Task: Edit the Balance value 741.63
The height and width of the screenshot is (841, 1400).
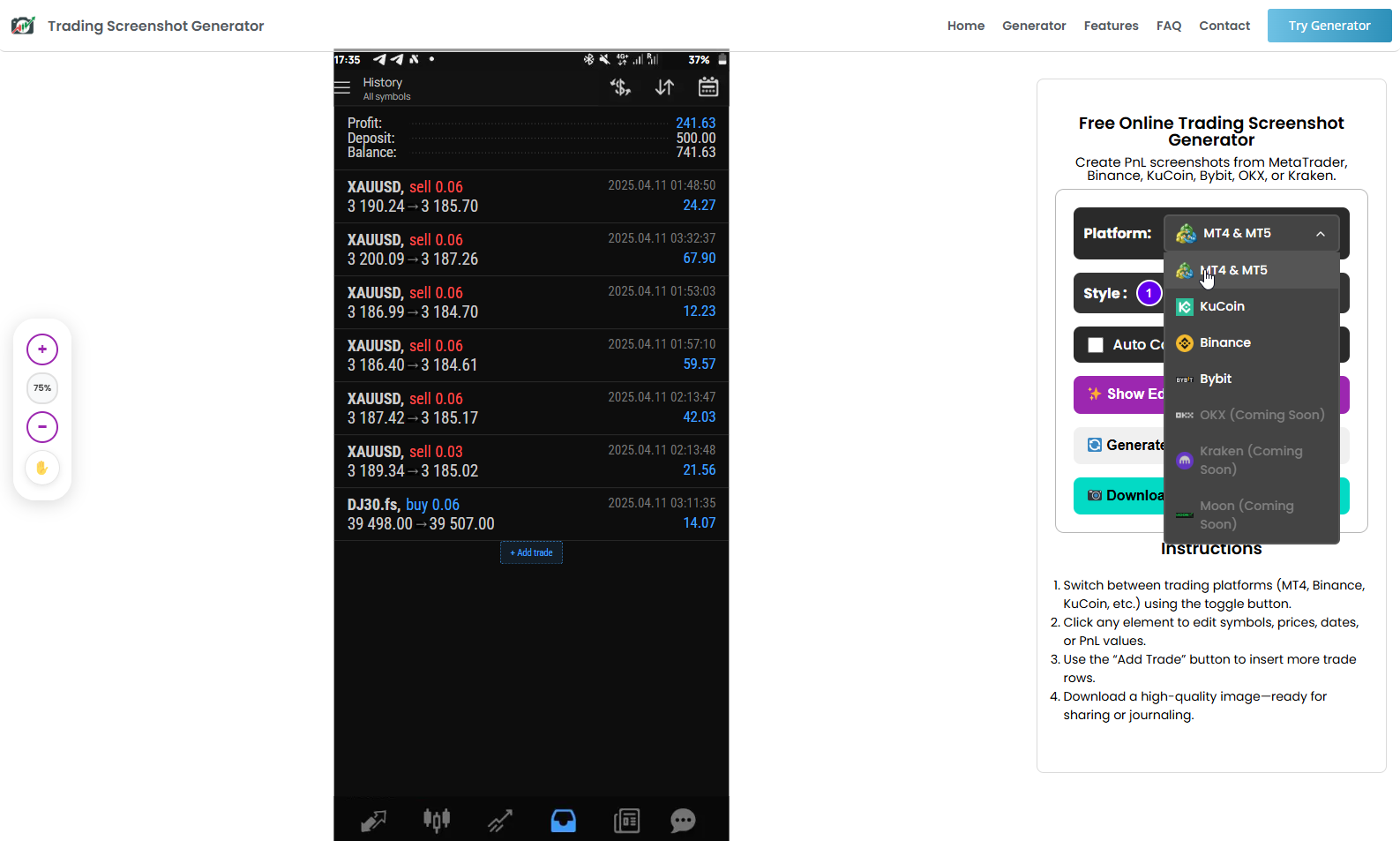Action: tap(695, 152)
